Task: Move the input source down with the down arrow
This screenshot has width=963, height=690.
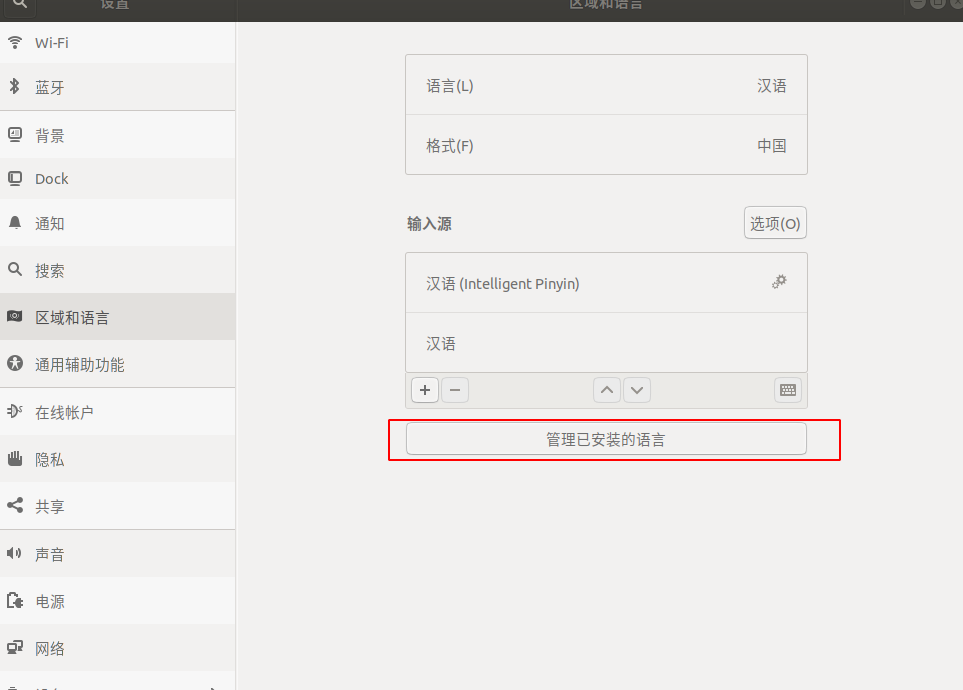Action: [x=637, y=390]
